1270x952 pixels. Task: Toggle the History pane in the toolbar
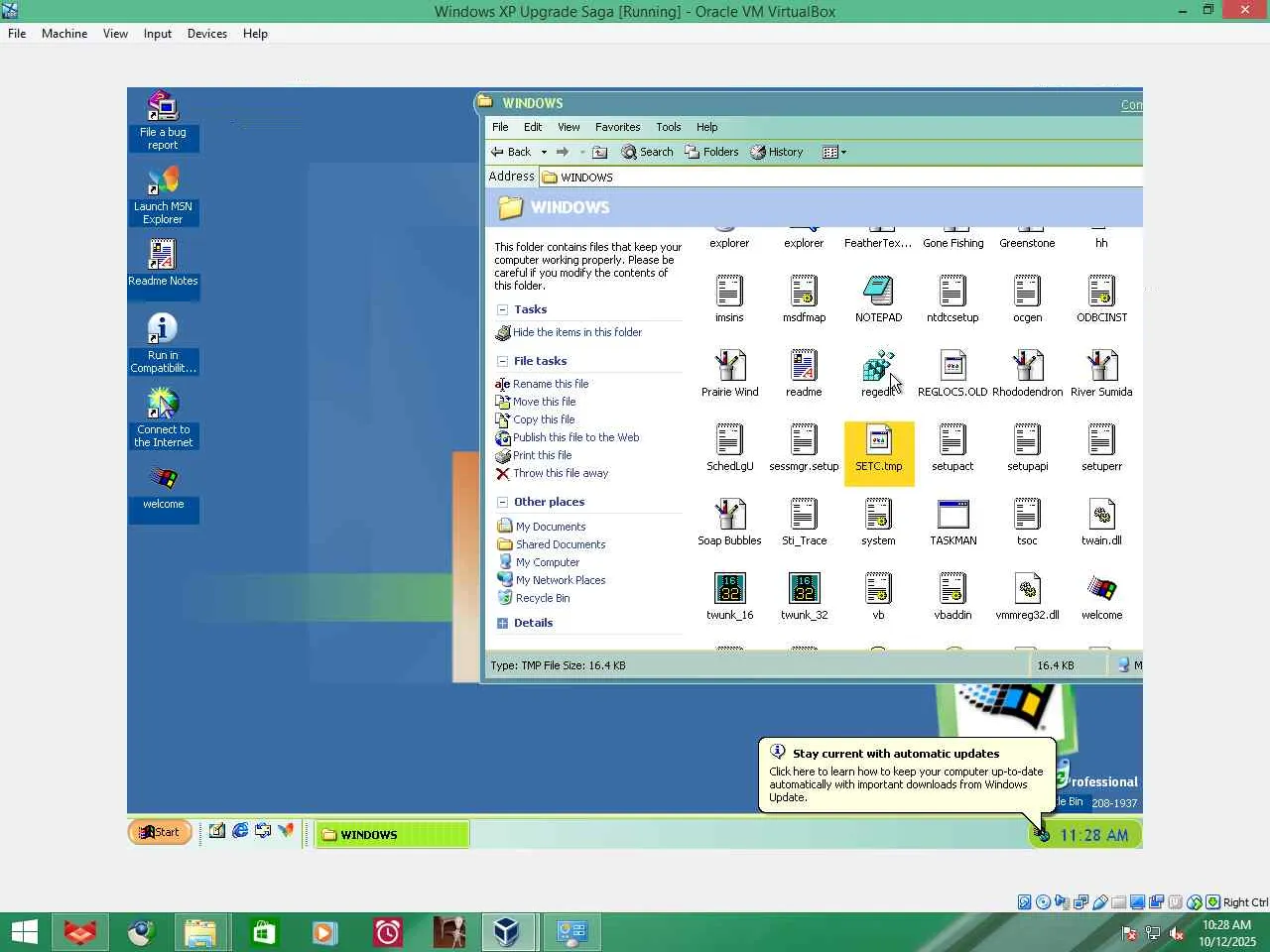[777, 152]
